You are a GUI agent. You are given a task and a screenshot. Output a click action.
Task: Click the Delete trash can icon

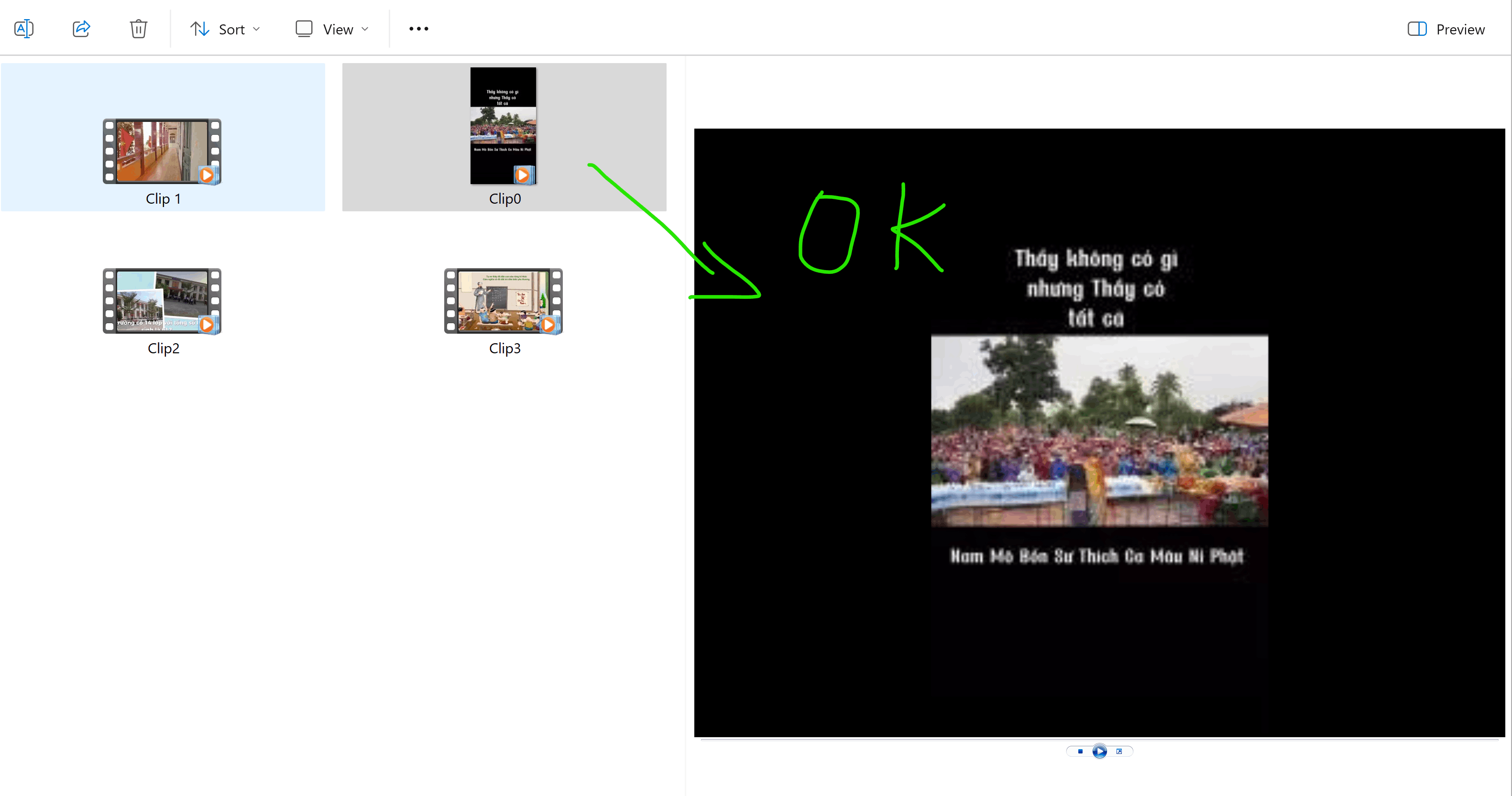tap(139, 29)
